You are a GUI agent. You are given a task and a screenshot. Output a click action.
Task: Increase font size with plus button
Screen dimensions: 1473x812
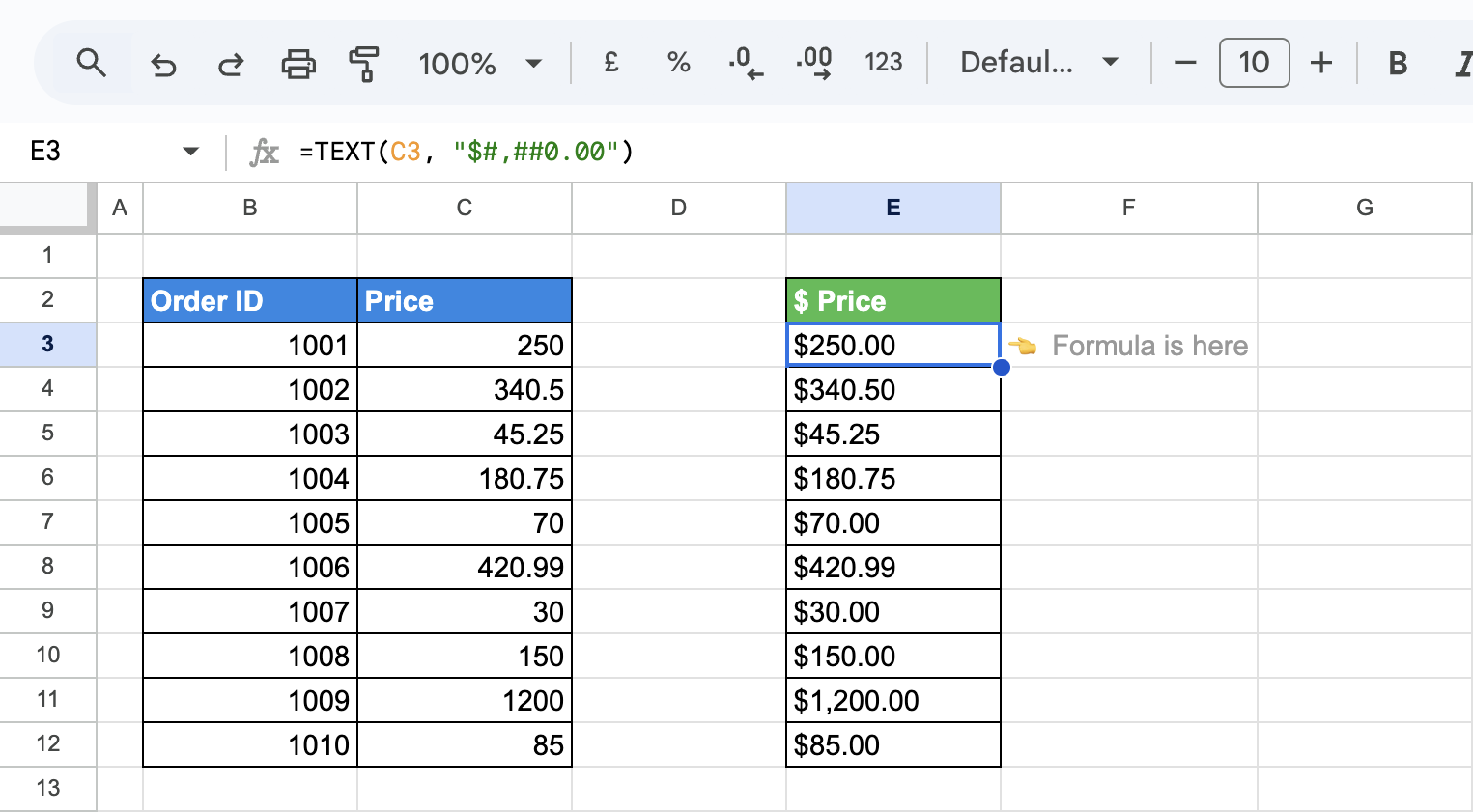(1320, 64)
